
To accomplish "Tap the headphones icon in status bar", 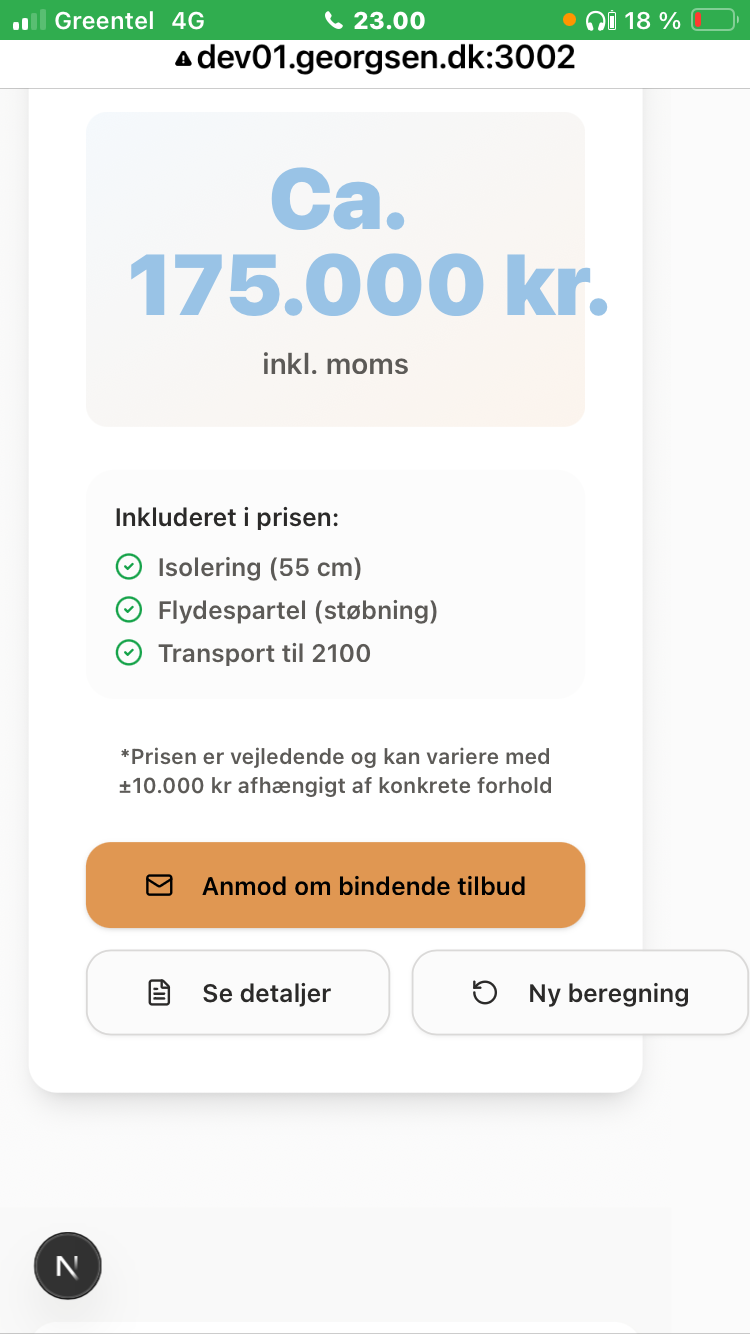I will coord(602,20).
